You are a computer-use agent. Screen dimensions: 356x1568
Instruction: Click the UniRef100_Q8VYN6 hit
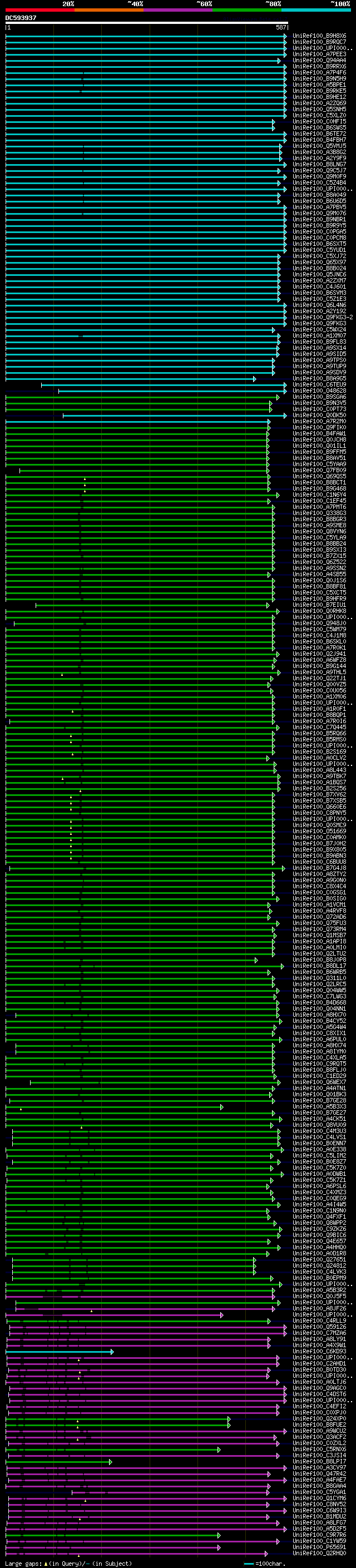coord(319,531)
